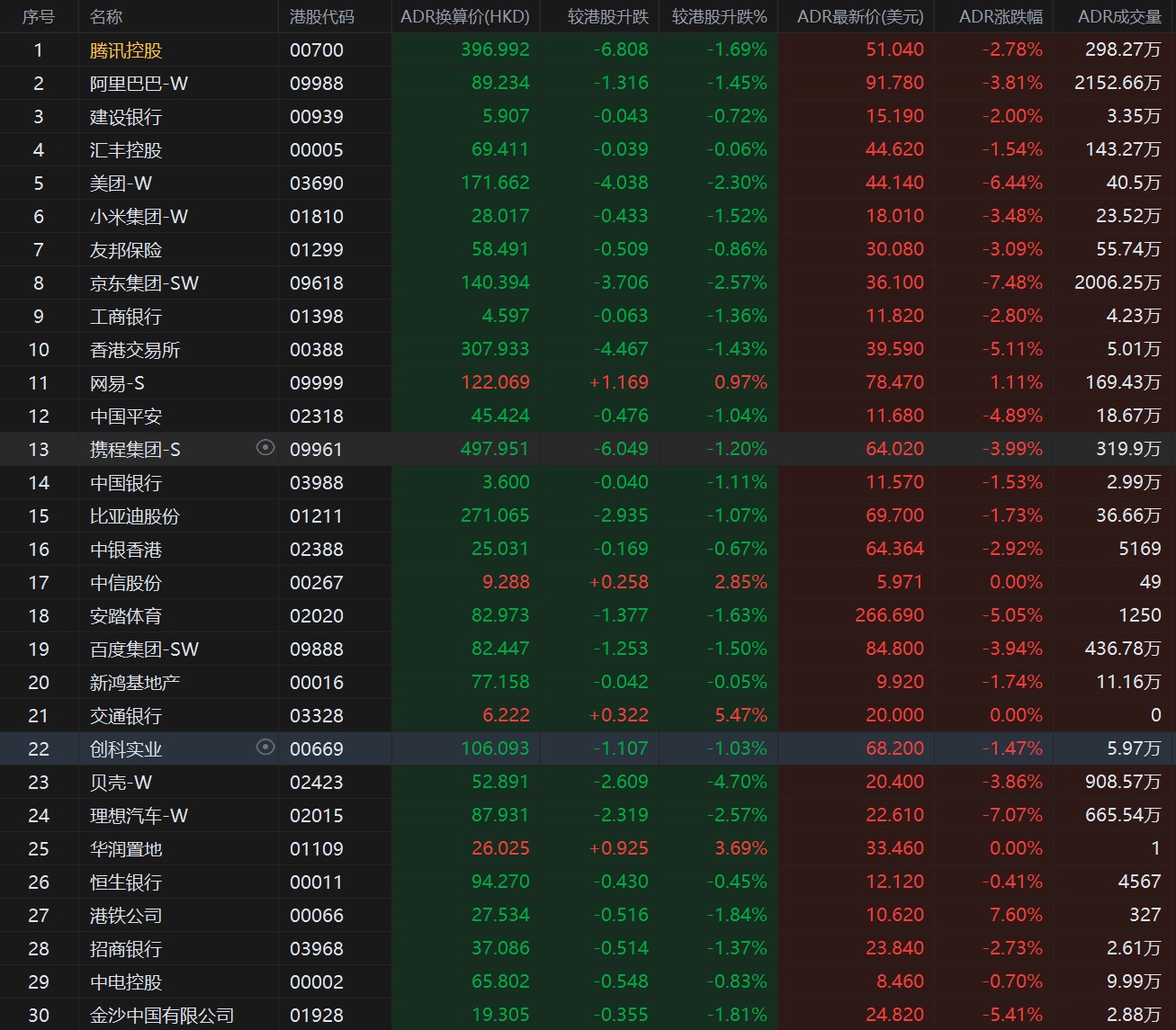Click stock code 02318 for 中国平安
The image size is (1176, 1030).
(x=317, y=416)
